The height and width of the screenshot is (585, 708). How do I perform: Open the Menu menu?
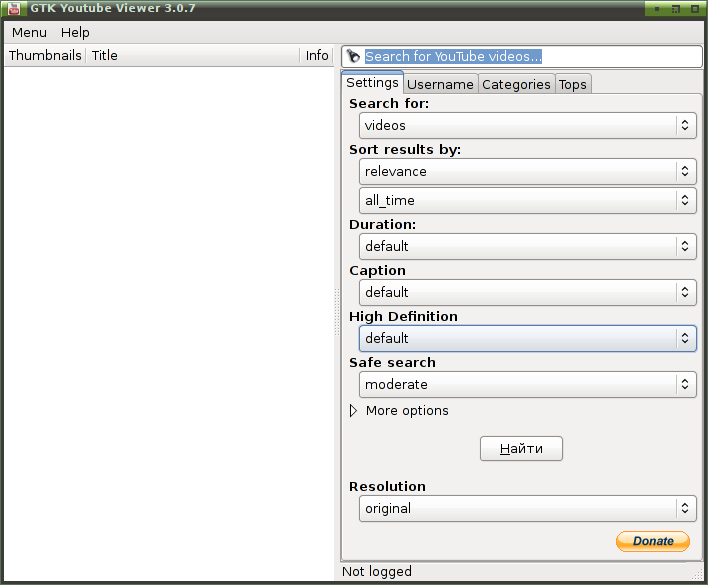click(x=29, y=32)
